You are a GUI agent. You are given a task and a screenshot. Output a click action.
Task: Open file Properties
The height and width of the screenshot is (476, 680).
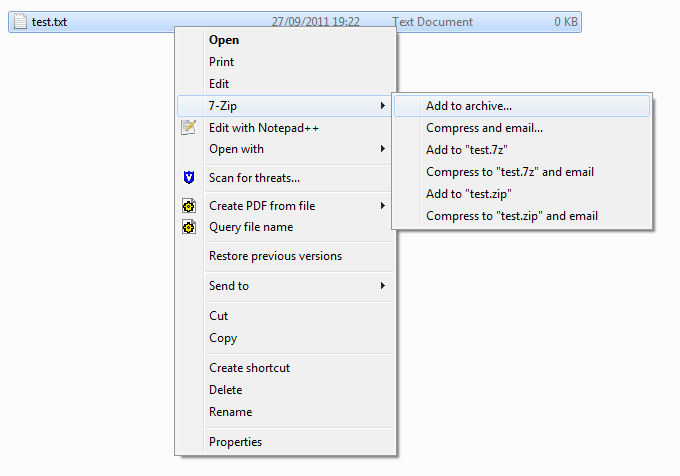click(284, 442)
